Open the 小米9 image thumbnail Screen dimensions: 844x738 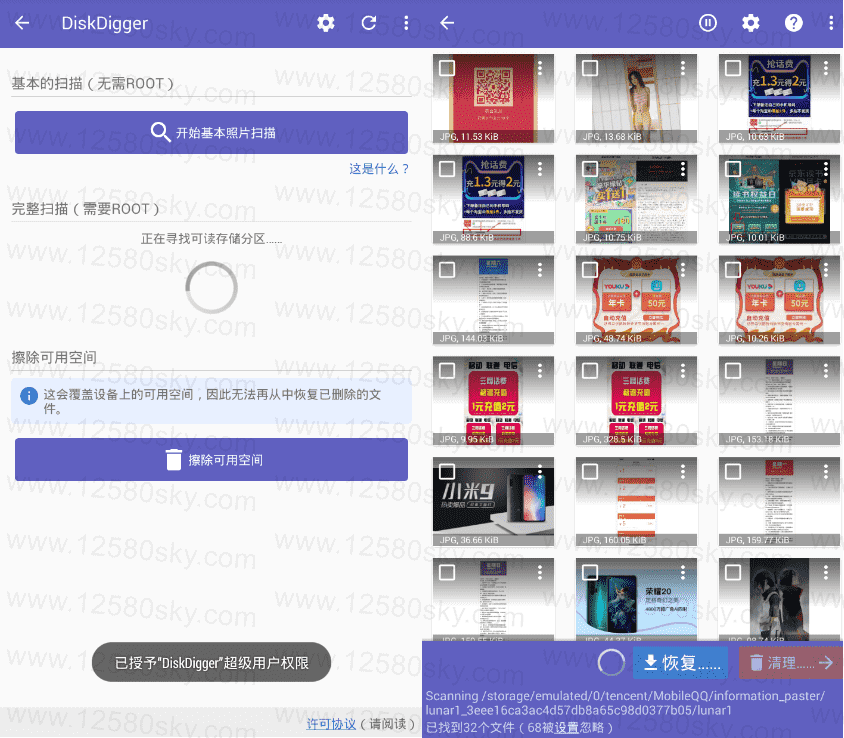pyautogui.click(x=493, y=502)
